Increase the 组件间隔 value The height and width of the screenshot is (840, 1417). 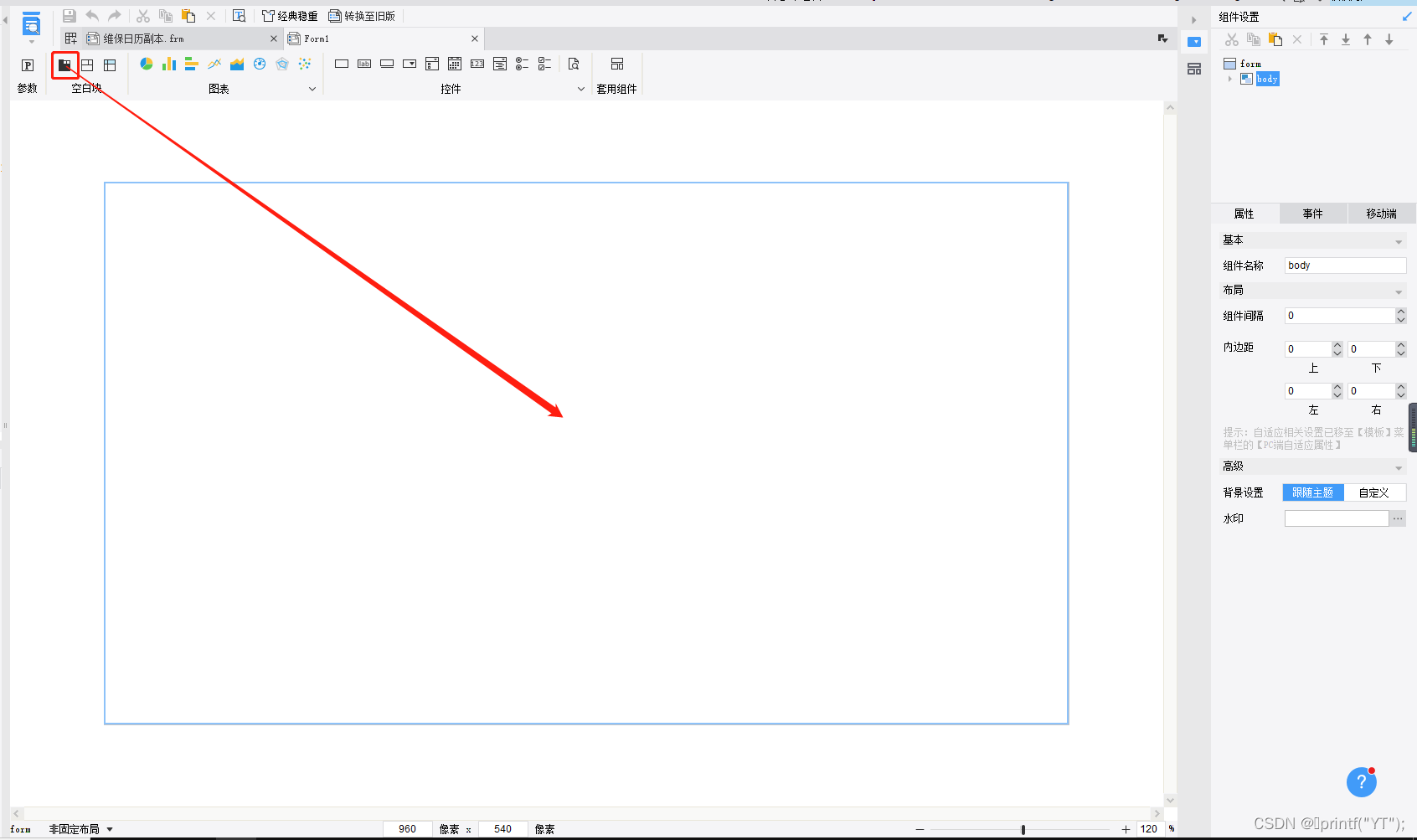pyautogui.click(x=1401, y=312)
